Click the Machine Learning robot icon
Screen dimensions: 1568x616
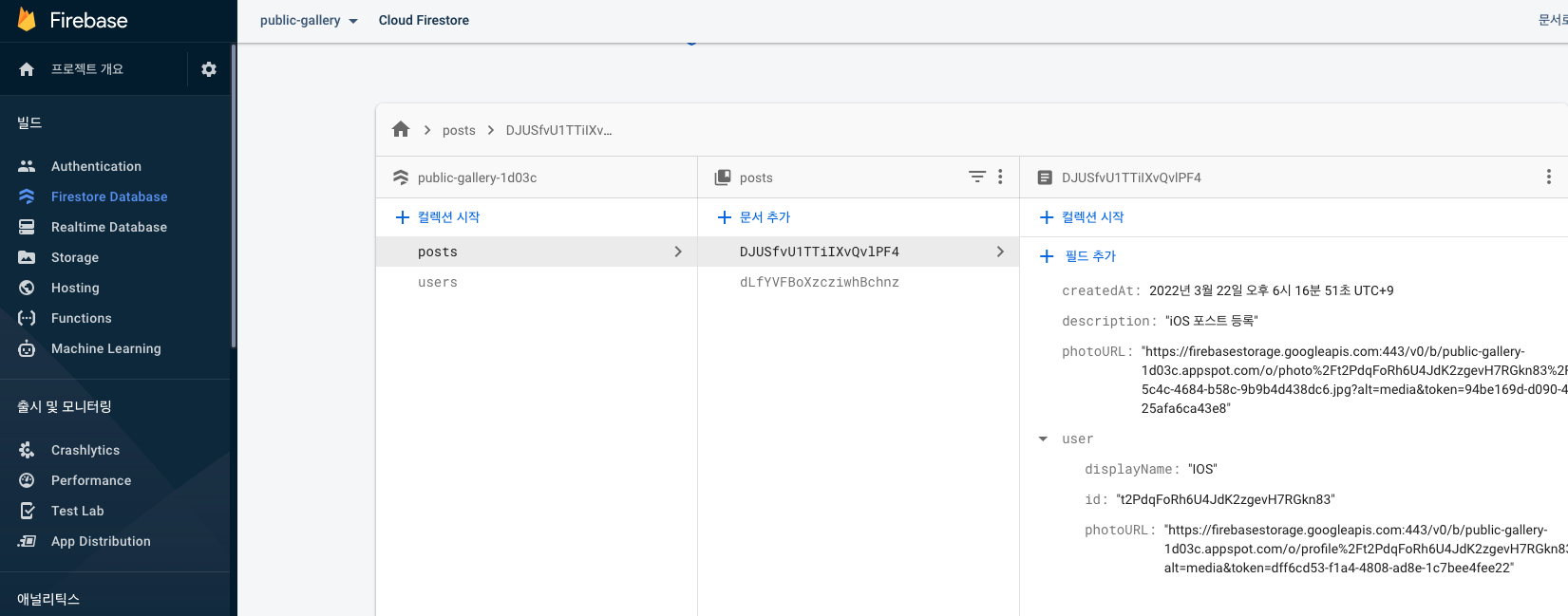click(x=27, y=348)
